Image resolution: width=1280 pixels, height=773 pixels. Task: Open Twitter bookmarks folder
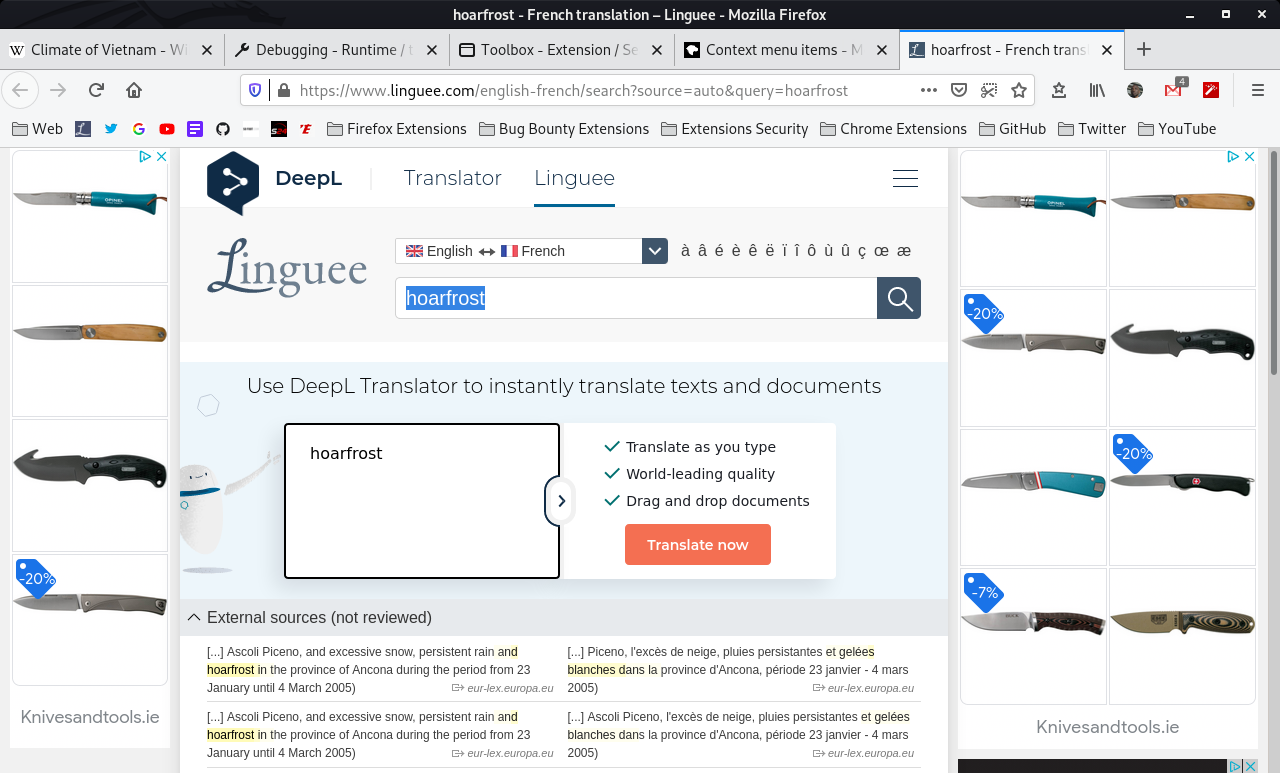tap(1092, 129)
